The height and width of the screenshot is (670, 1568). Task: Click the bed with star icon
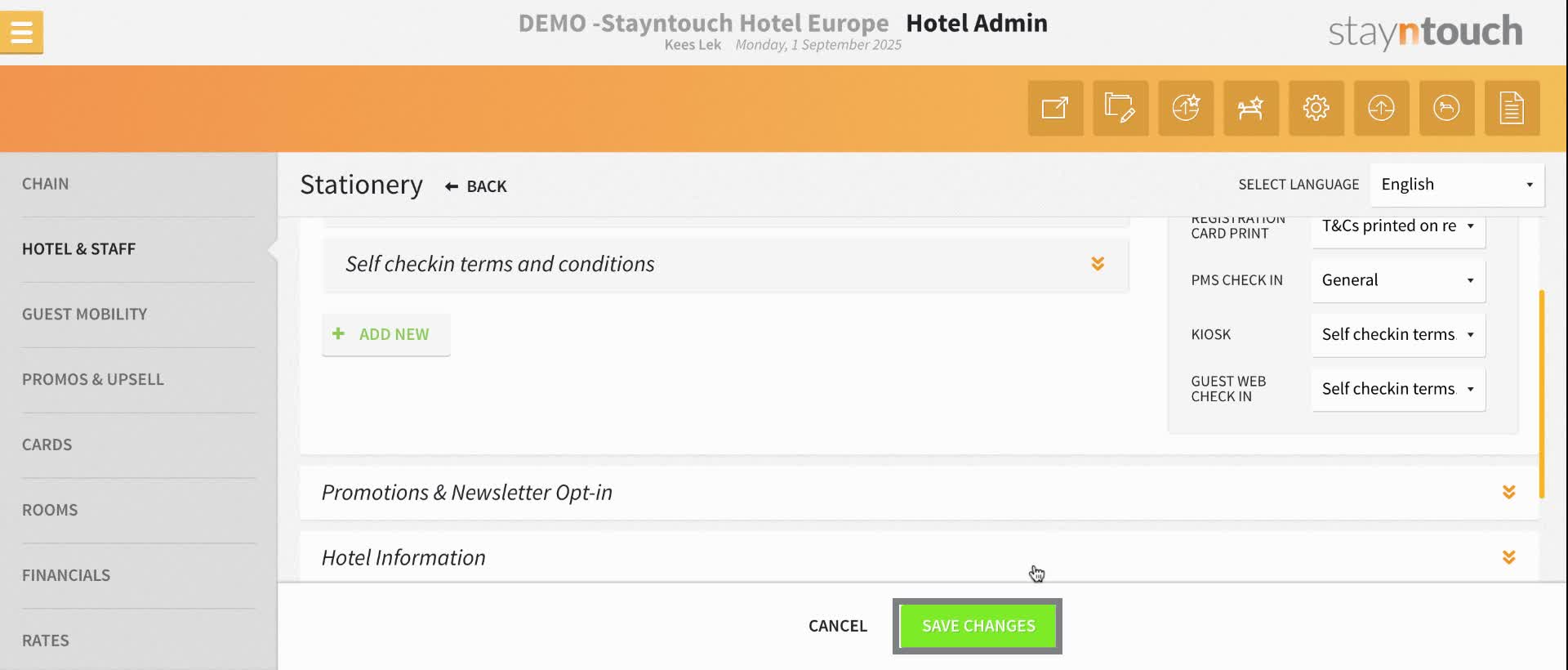pos(1250,108)
